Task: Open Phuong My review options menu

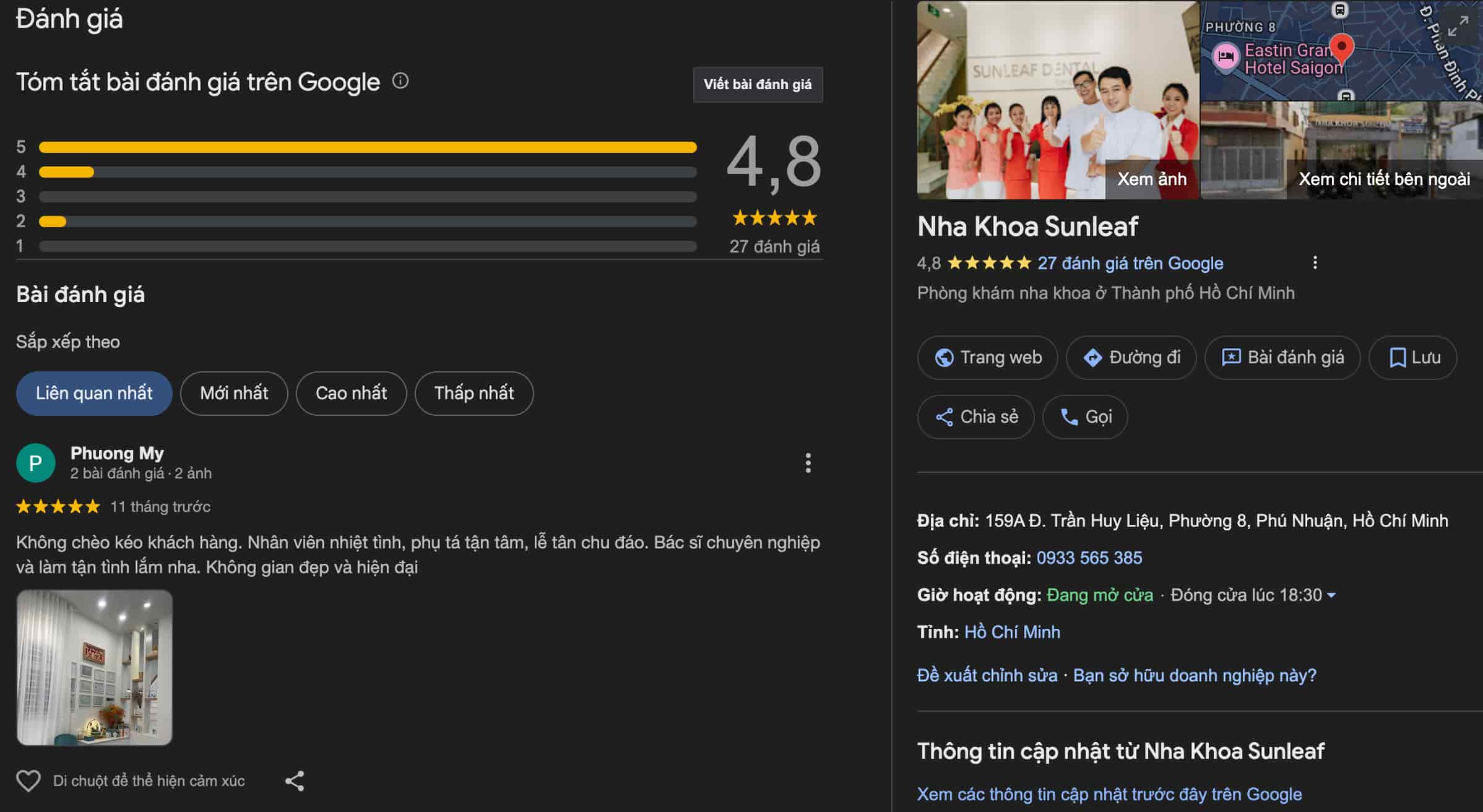Action: pyautogui.click(x=808, y=463)
